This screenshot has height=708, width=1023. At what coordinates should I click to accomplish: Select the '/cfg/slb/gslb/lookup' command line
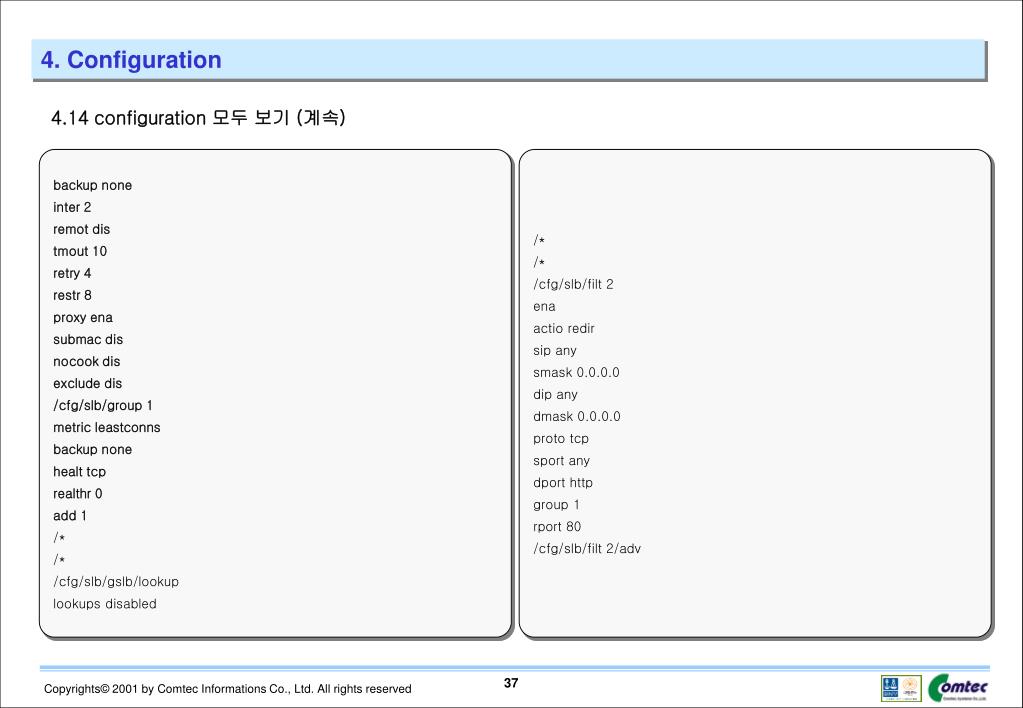[x=116, y=582]
